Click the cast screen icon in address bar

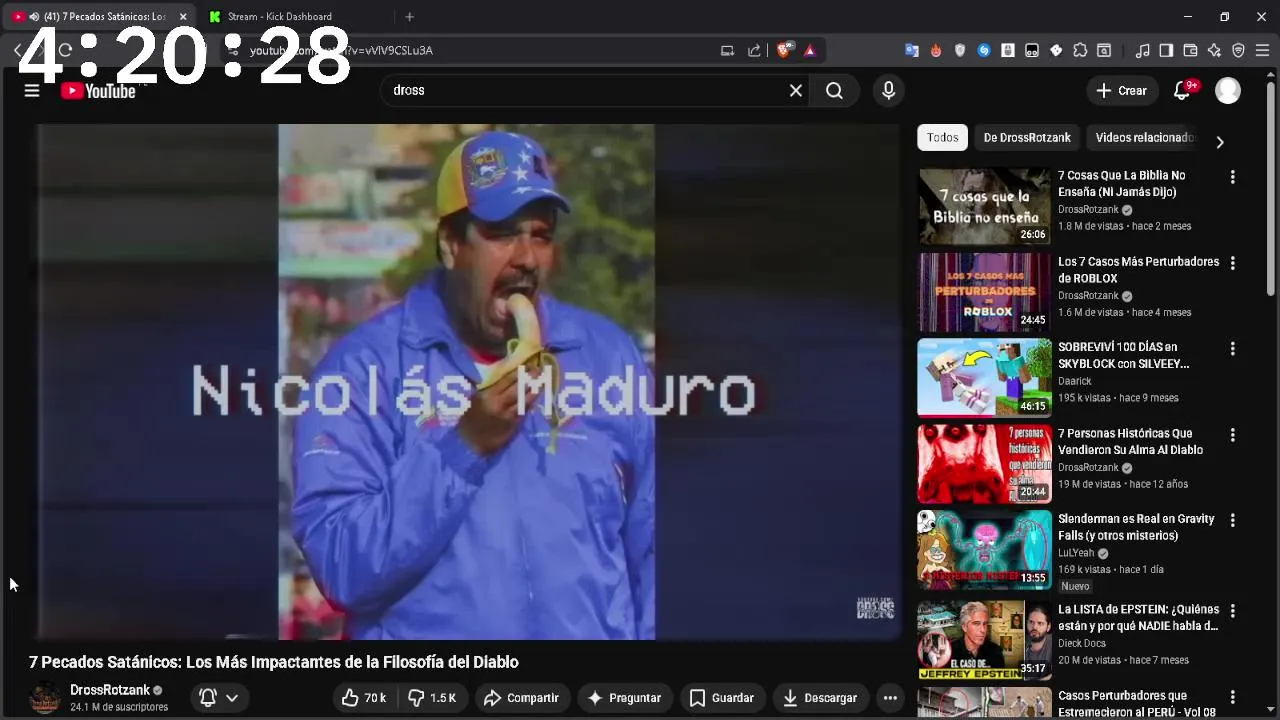coord(727,51)
